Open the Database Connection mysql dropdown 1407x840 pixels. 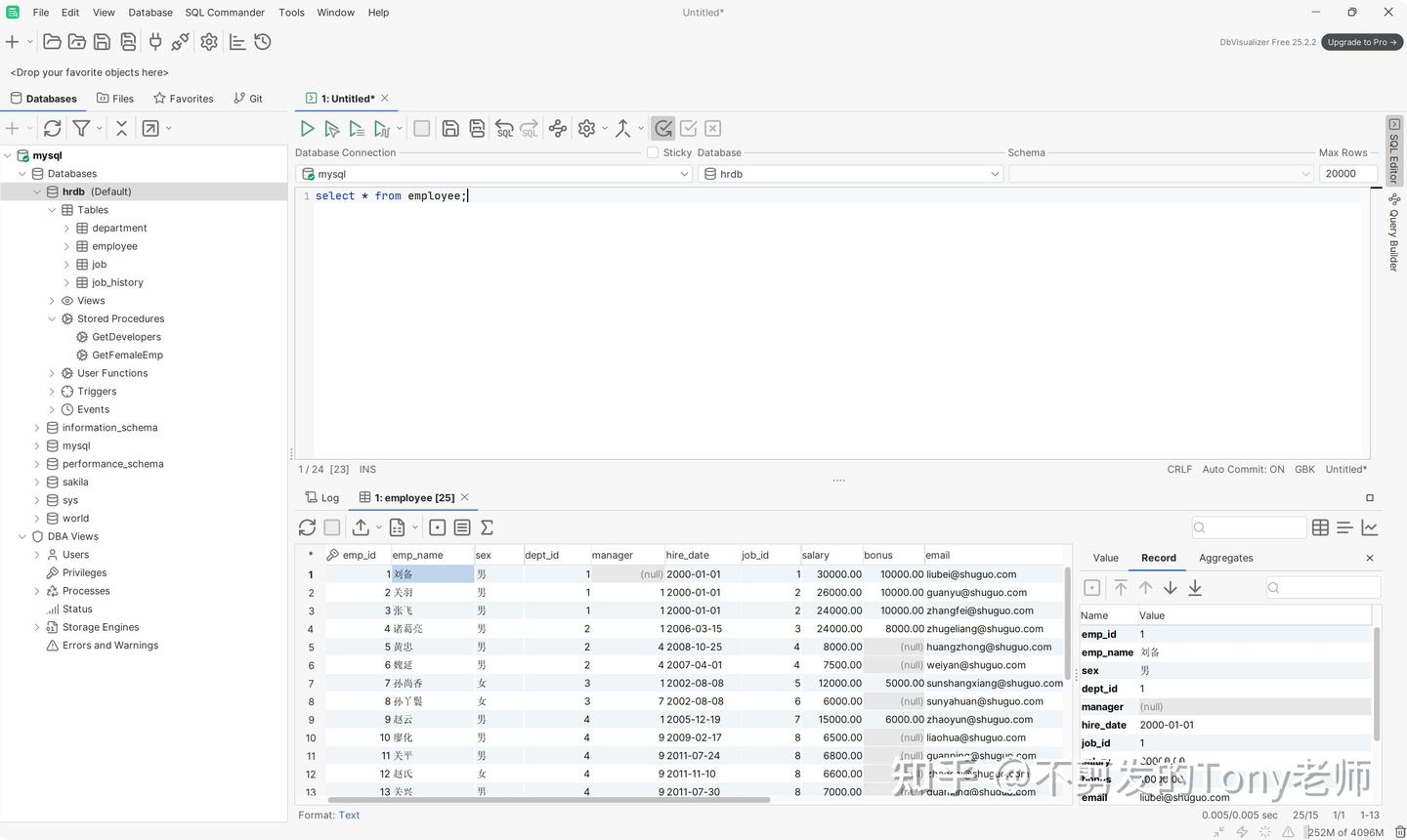pos(493,174)
